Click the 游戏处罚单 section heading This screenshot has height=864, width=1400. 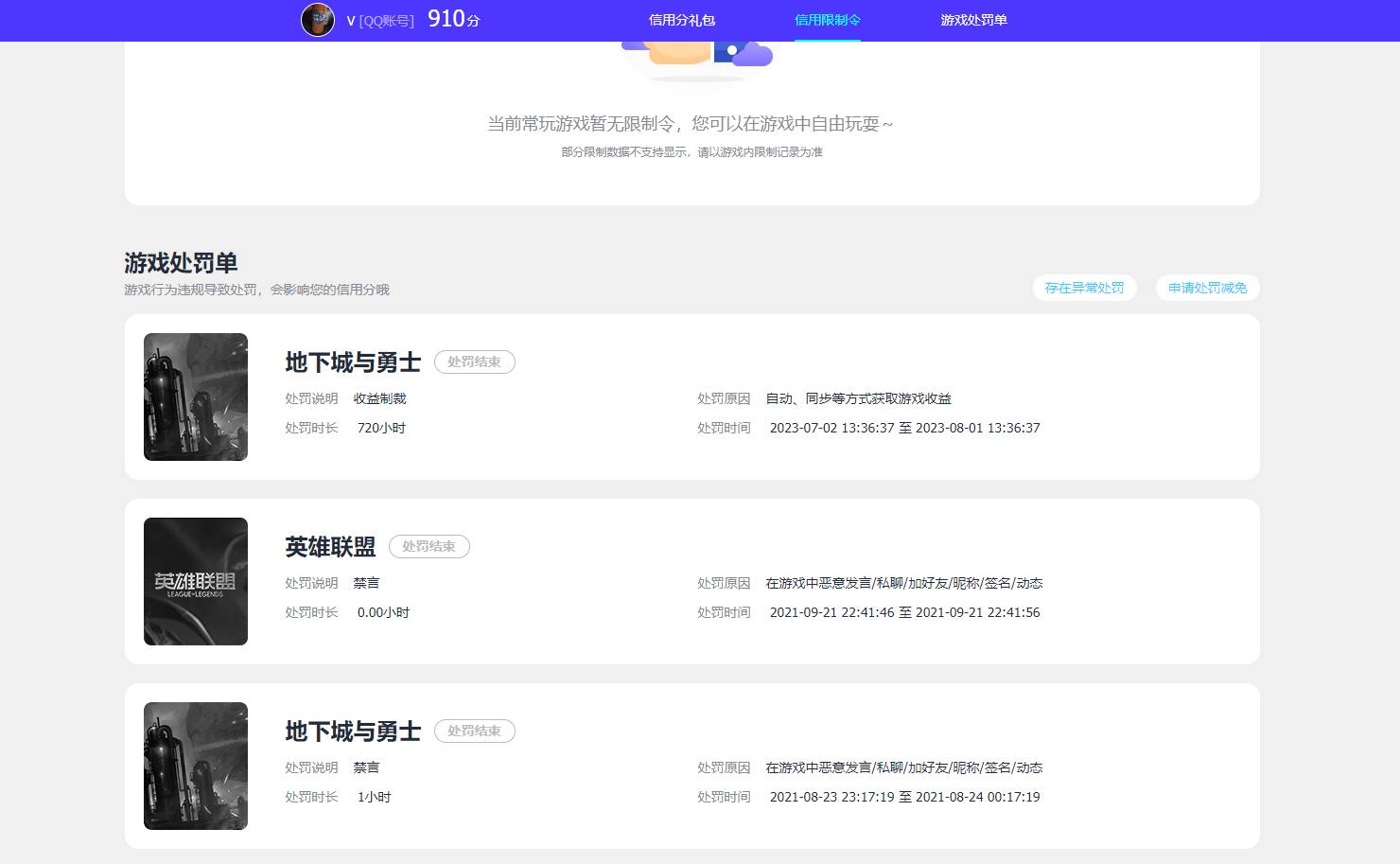pyautogui.click(x=180, y=263)
